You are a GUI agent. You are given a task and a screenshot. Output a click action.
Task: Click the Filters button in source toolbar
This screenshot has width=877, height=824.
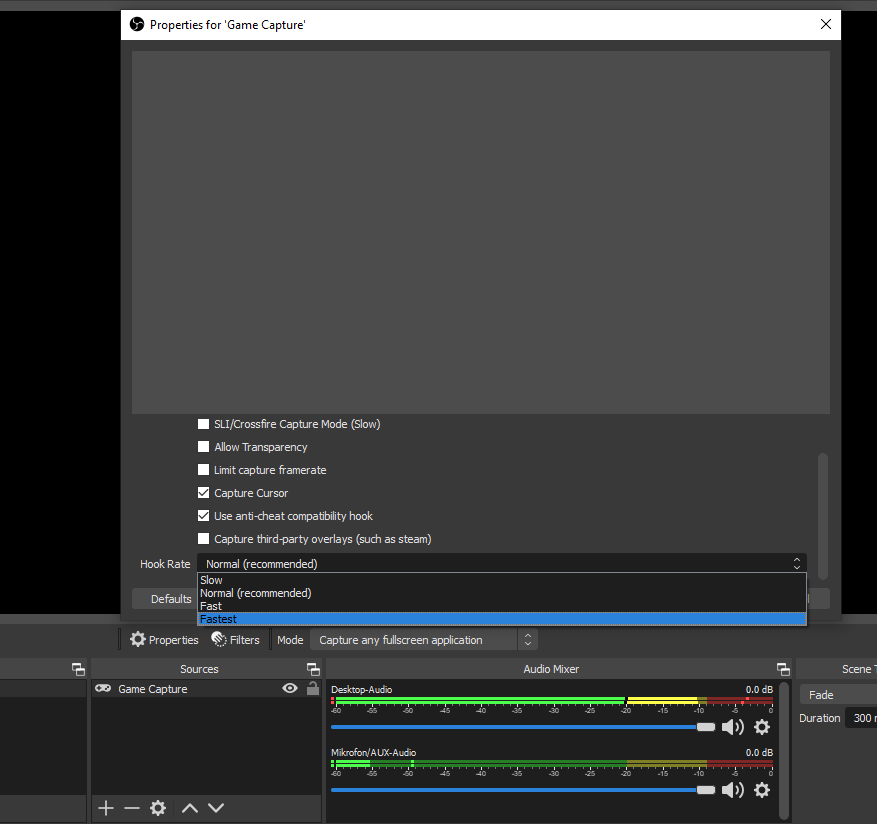tap(236, 640)
